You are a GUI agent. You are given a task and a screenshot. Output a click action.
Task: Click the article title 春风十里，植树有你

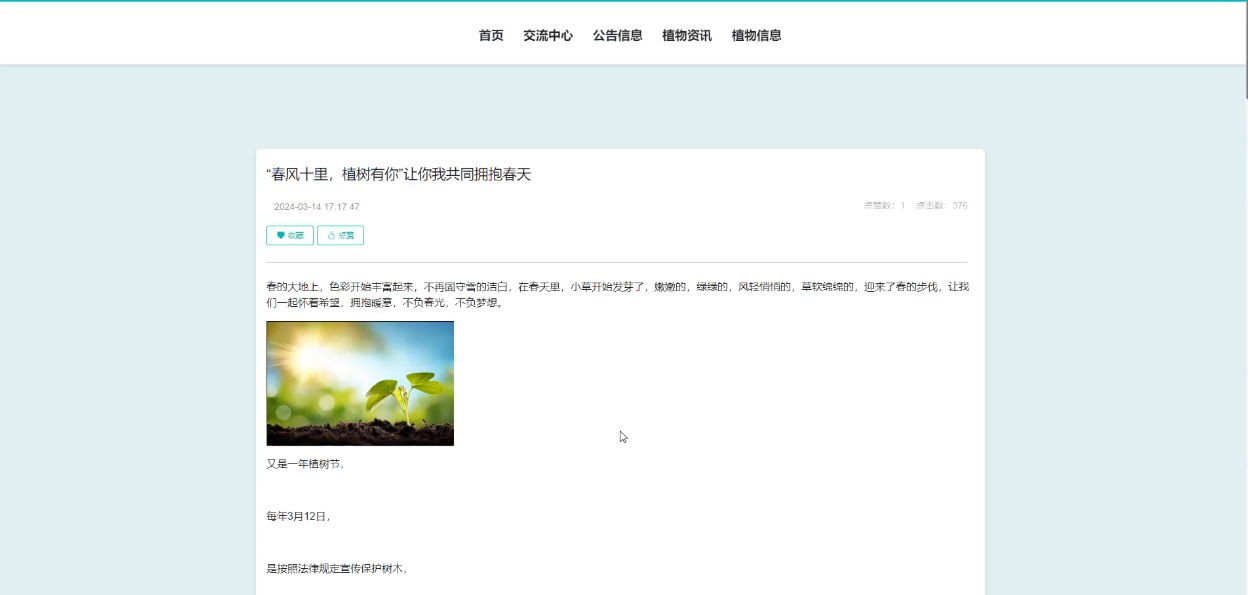coord(399,174)
